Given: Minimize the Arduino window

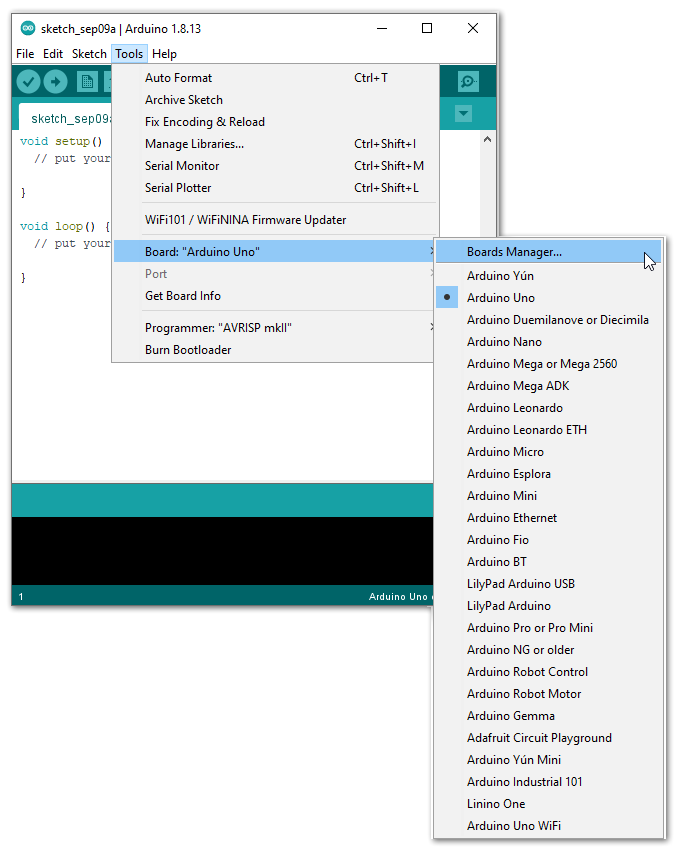Looking at the screenshot, I should [382, 28].
